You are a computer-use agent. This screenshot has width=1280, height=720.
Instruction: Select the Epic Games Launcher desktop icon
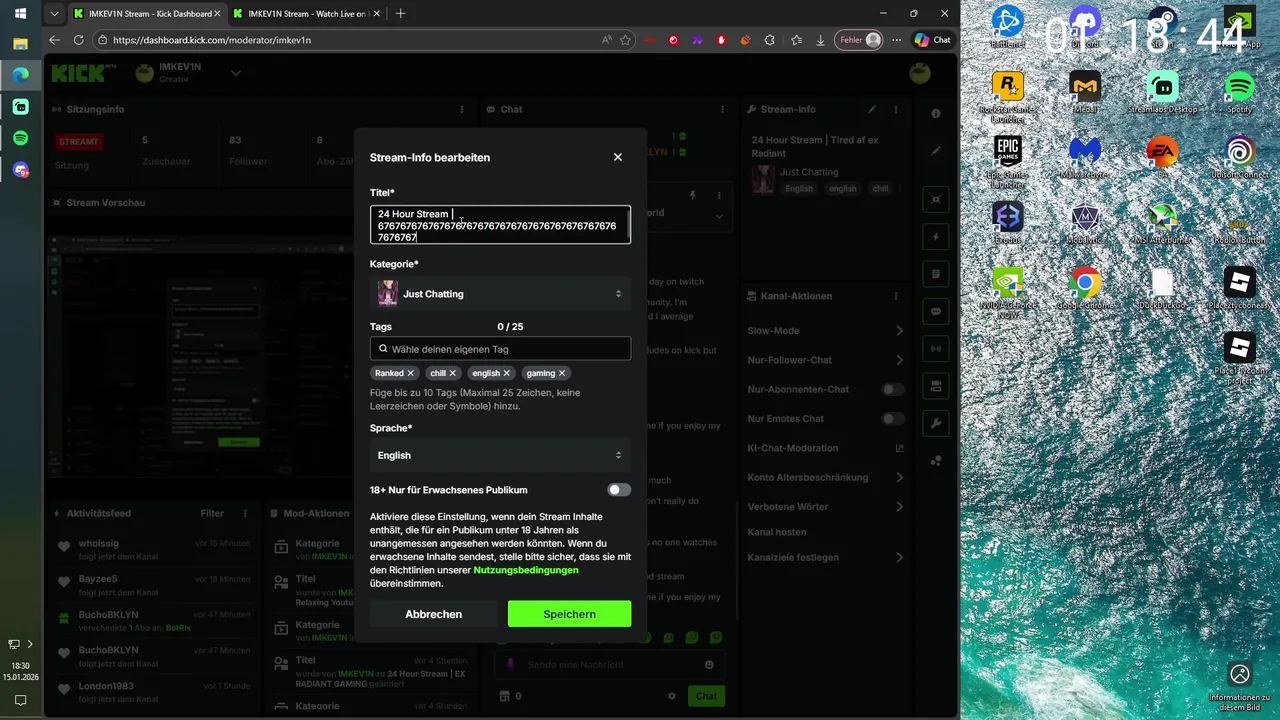(1008, 159)
